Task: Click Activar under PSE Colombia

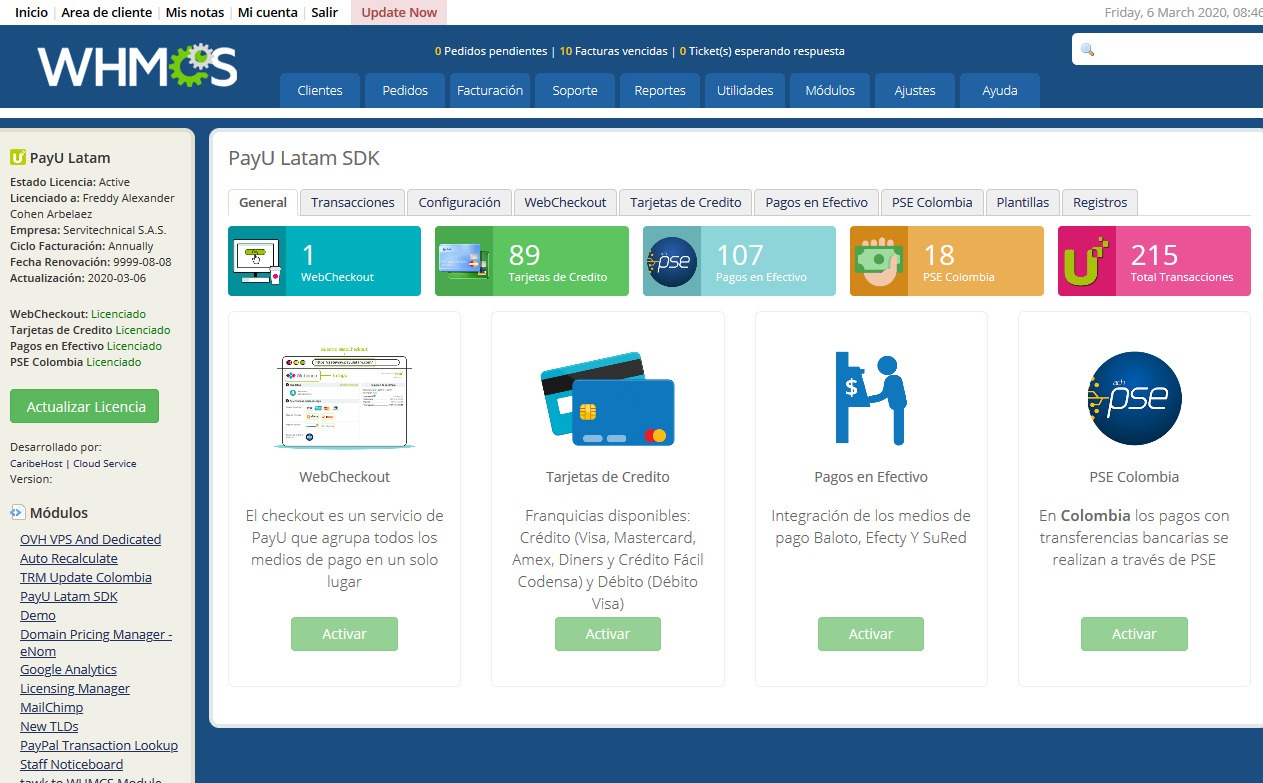Action: [x=1134, y=634]
